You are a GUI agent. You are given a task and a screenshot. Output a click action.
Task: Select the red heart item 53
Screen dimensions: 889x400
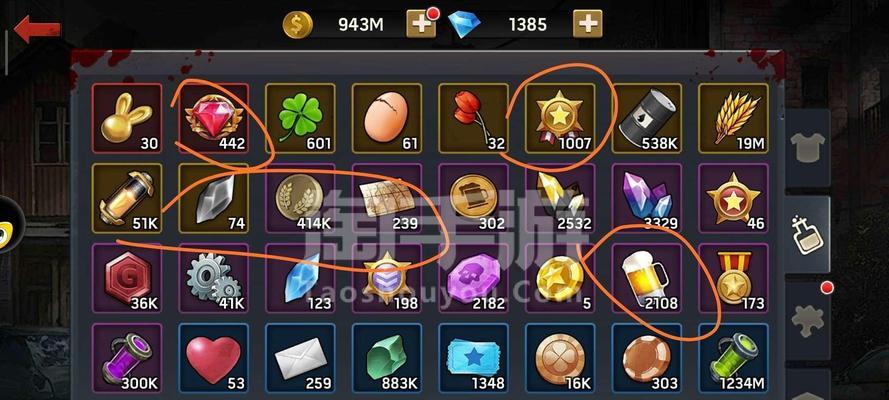[214, 359]
